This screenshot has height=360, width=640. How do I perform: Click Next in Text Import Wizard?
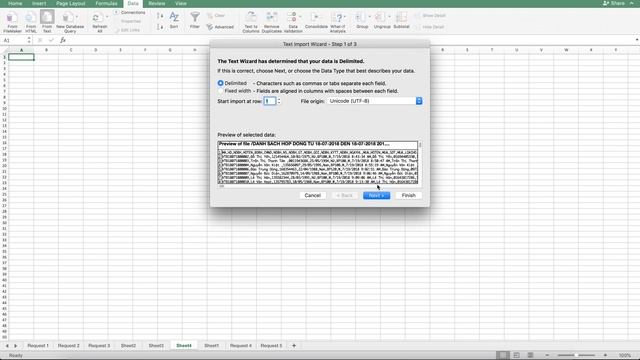pyautogui.click(x=376, y=196)
